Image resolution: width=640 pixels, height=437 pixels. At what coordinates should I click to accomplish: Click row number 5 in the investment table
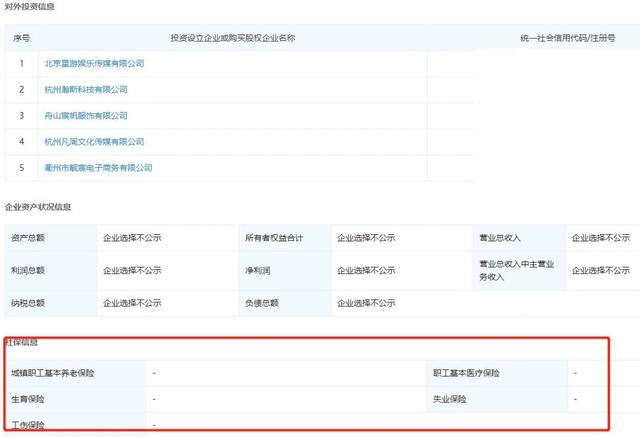[x=22, y=168]
